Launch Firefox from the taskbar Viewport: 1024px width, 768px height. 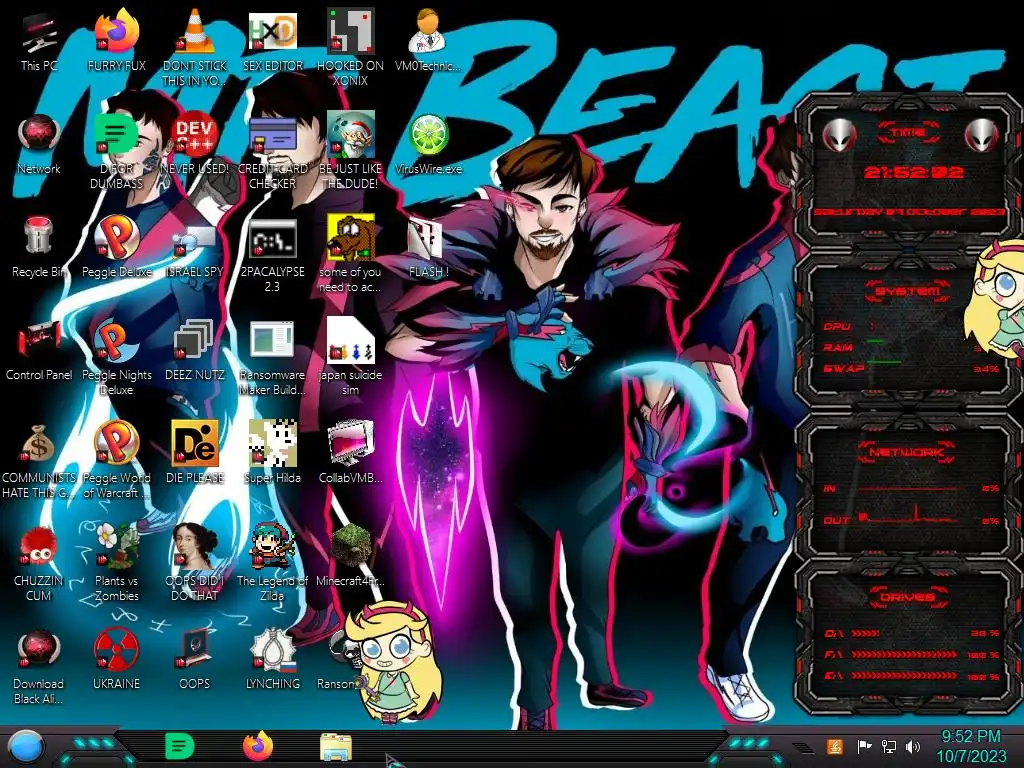pos(258,746)
